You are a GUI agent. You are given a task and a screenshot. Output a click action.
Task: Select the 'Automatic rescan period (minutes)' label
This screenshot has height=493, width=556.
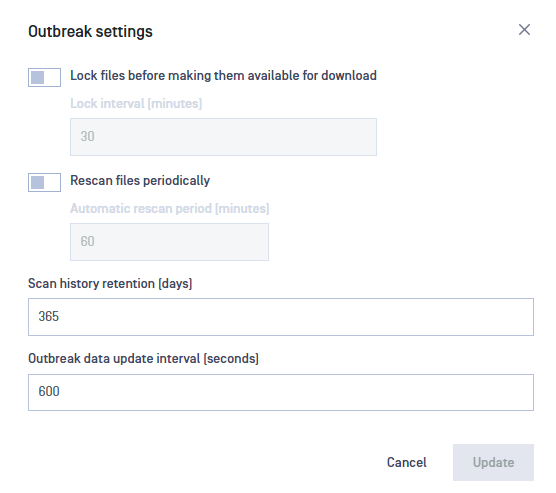click(x=169, y=209)
